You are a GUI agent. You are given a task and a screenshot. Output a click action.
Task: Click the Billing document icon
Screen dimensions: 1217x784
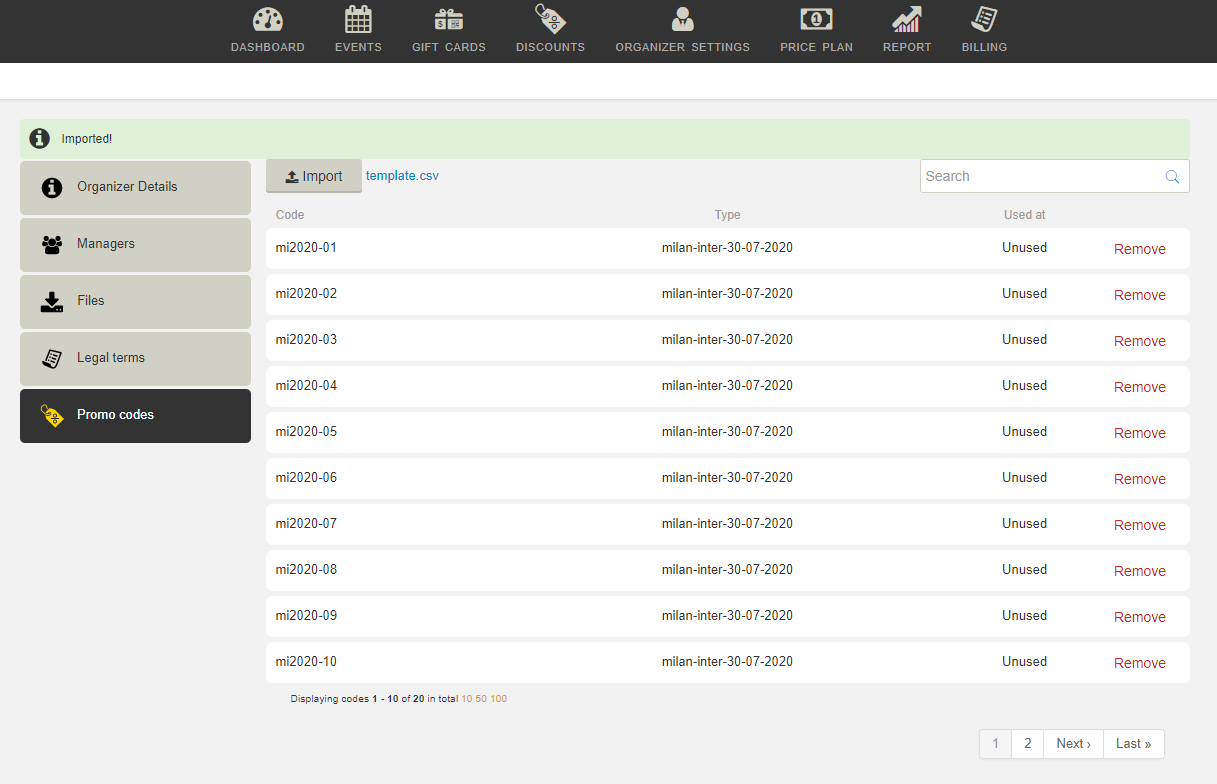click(984, 19)
